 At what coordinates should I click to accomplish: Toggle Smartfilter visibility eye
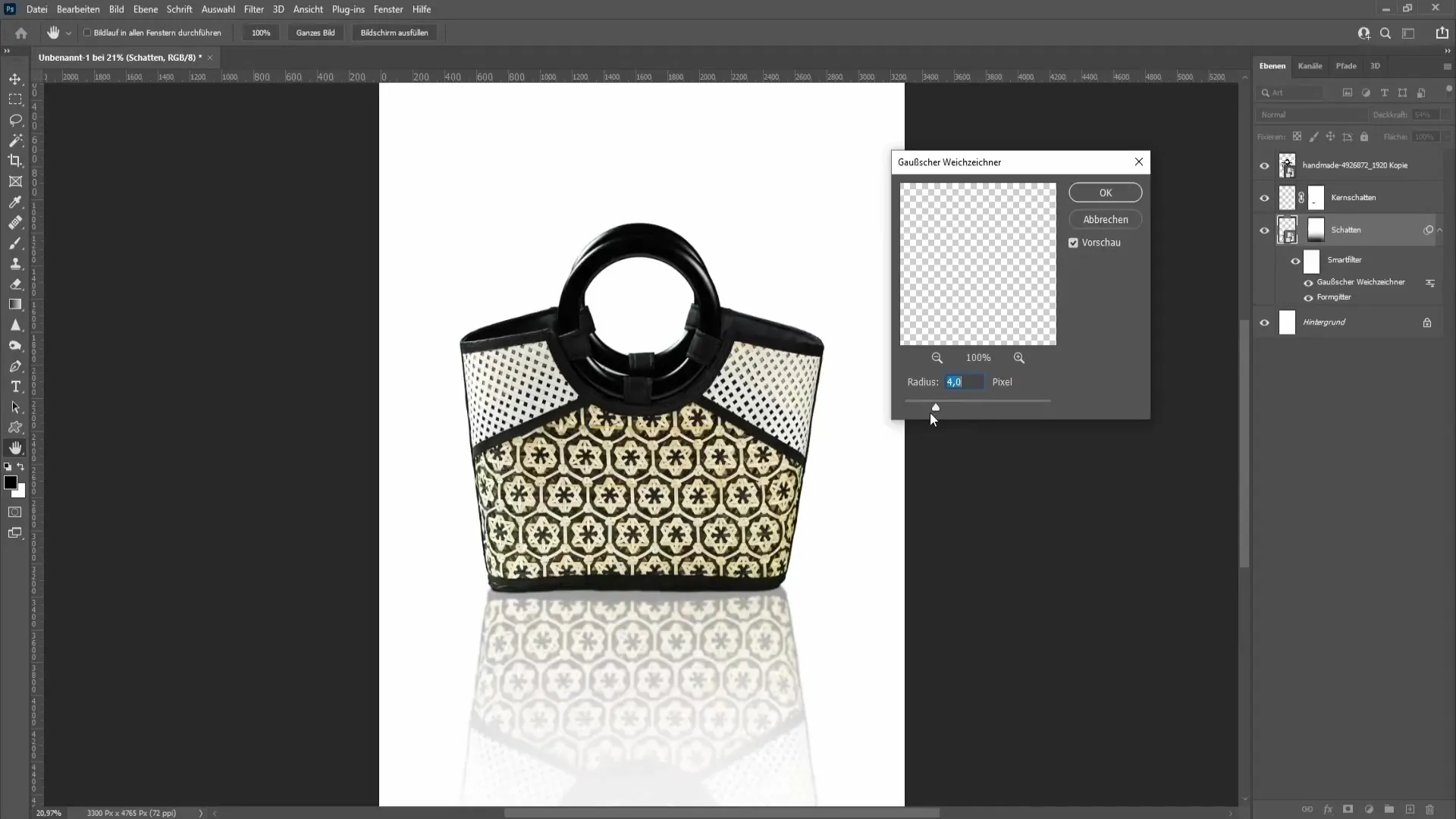(1295, 261)
